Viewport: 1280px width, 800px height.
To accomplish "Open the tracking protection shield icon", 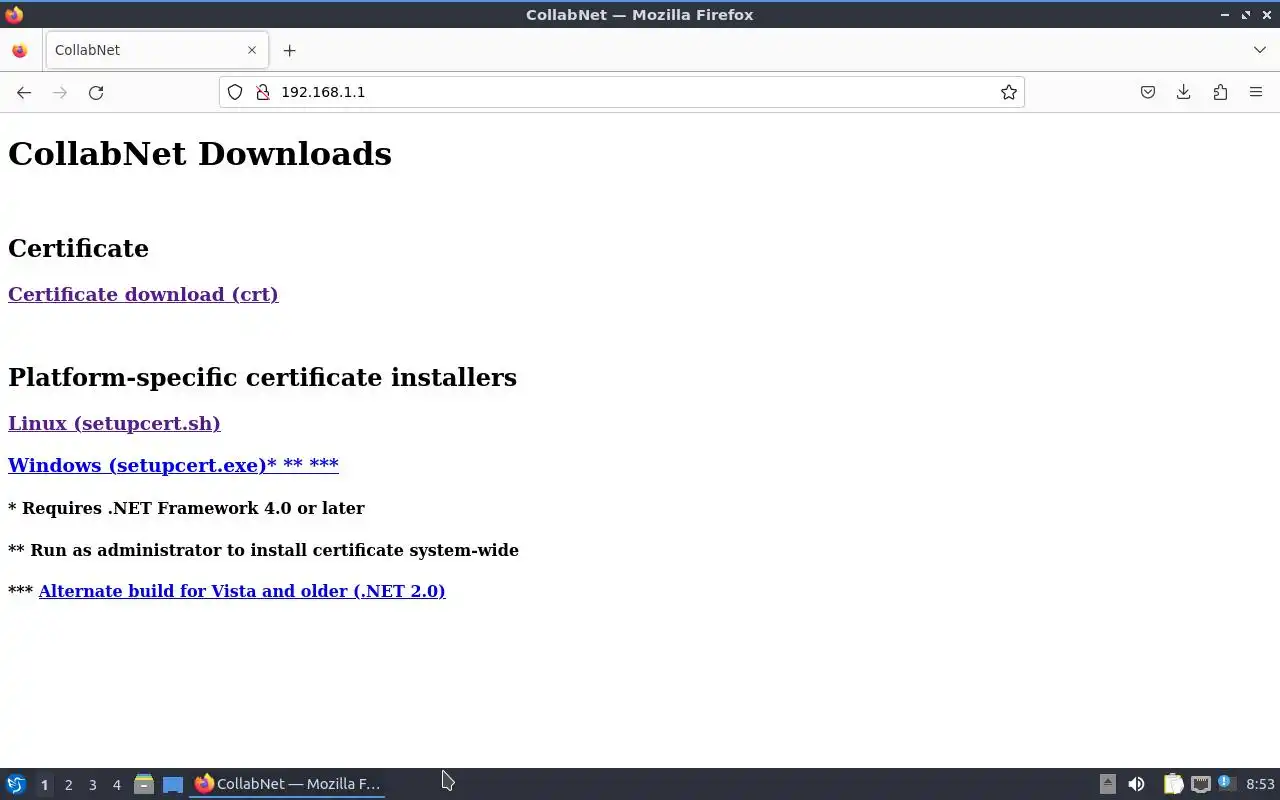I will [x=235, y=92].
